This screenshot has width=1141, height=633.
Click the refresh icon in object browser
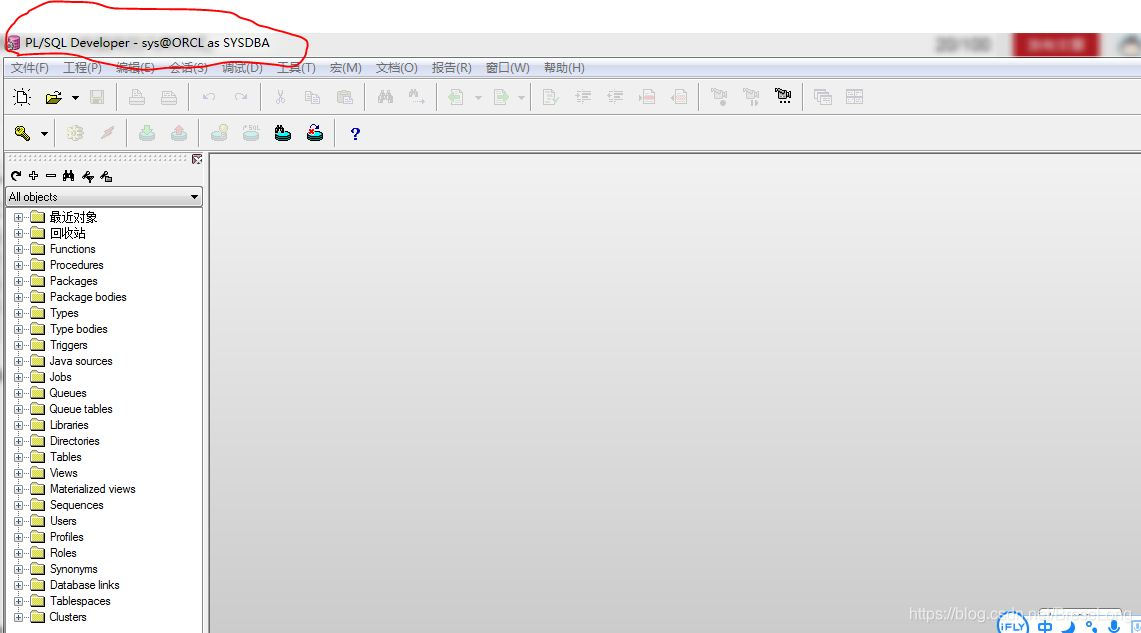click(x=16, y=176)
